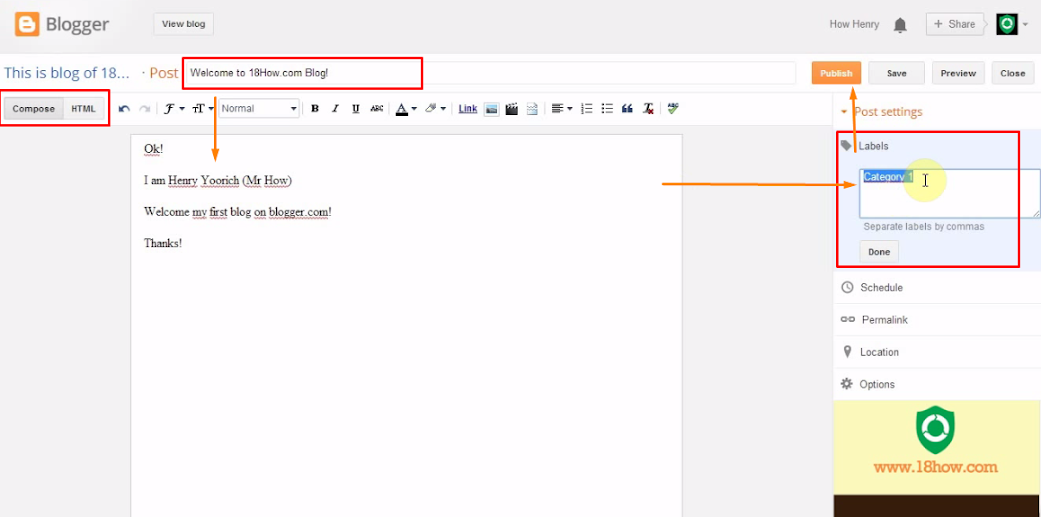Click the 'Separate labels by commas' hint

pos(923,227)
